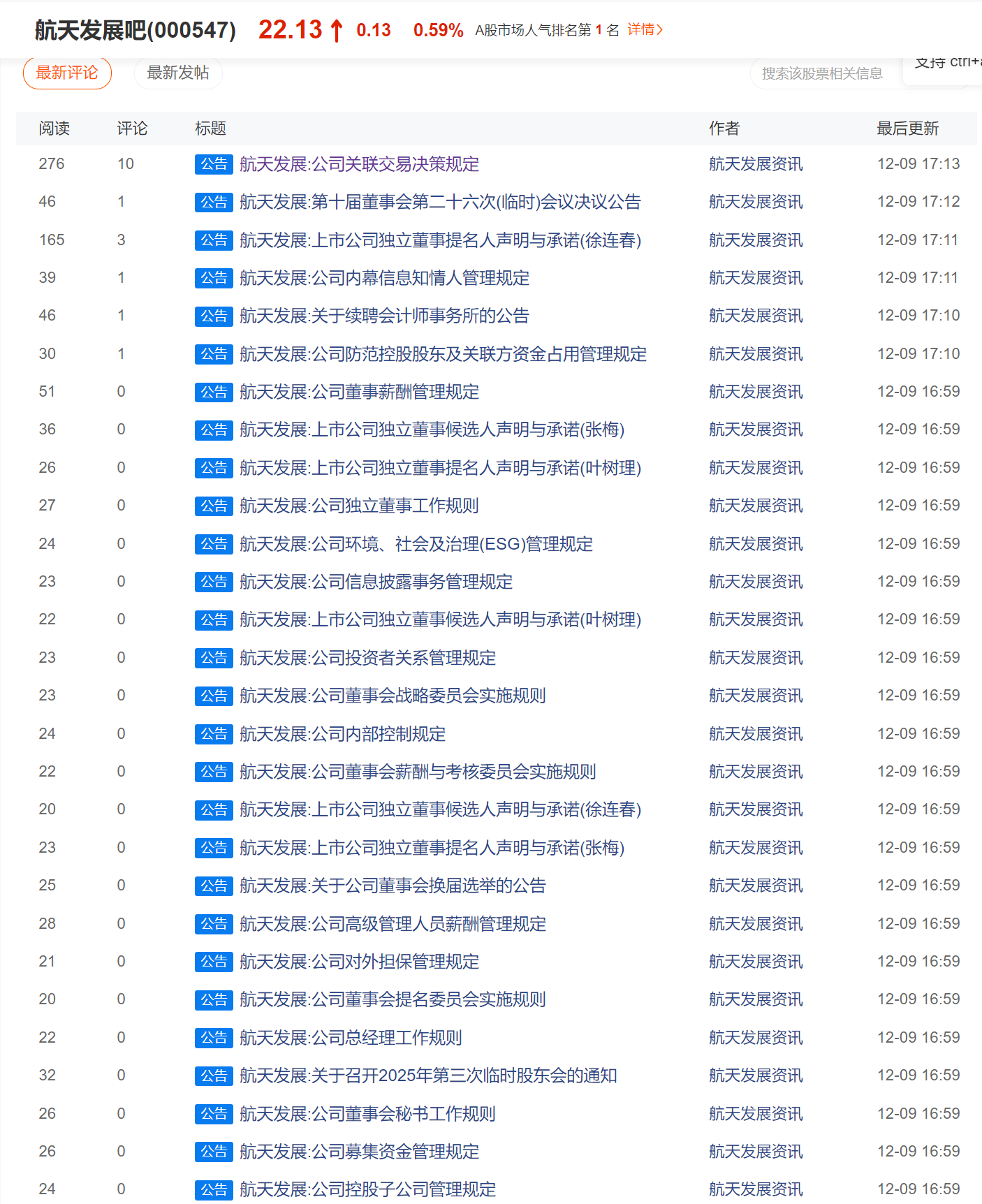
Task: Click 公告 tag beside 董事会秘书工作规则
Action: 214,1114
